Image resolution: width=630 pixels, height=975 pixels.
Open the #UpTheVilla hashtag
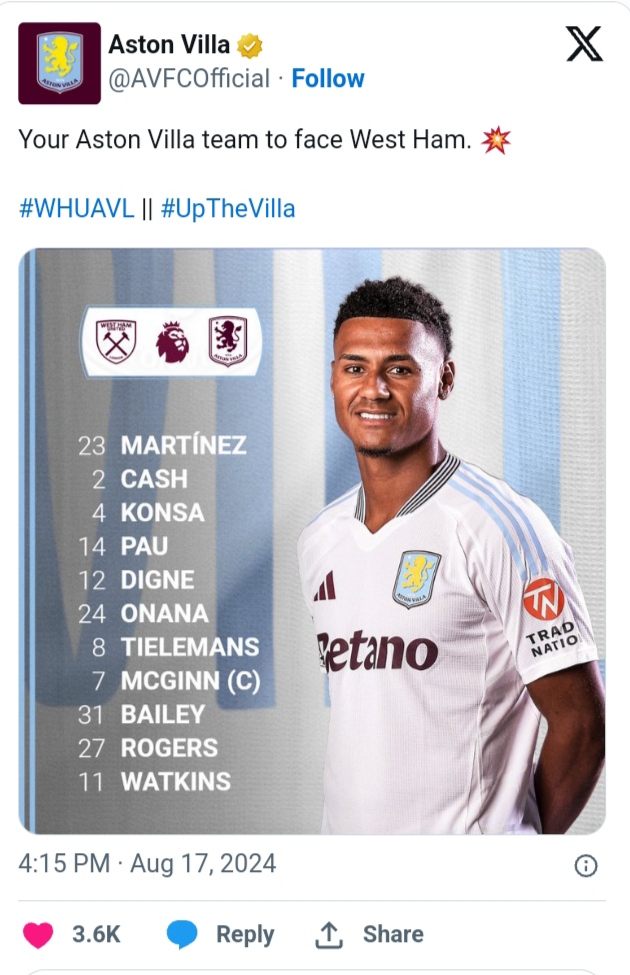pyautogui.click(x=227, y=209)
